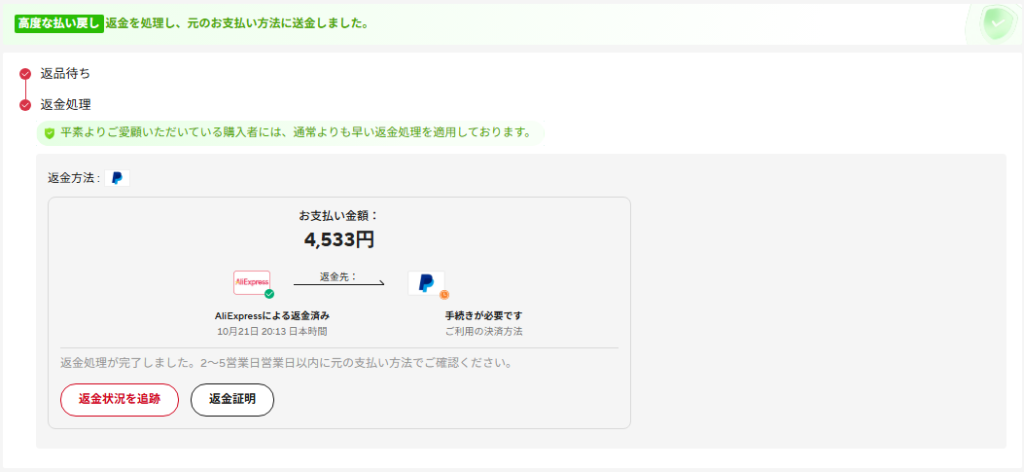Viewport: 1024px width, 472px height.
Task: Select the AliExpress logo in refund flow
Action: tap(251, 282)
